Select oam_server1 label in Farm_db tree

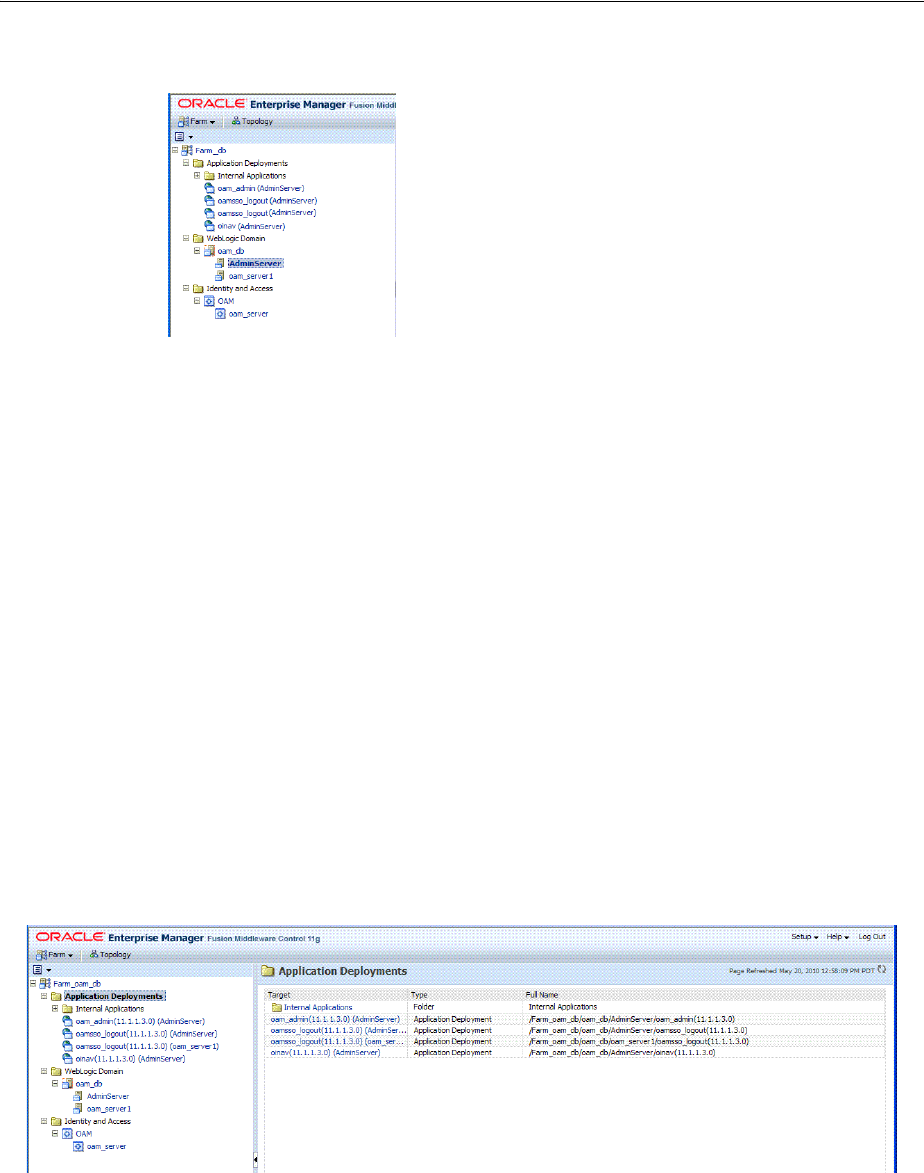[x=251, y=276]
